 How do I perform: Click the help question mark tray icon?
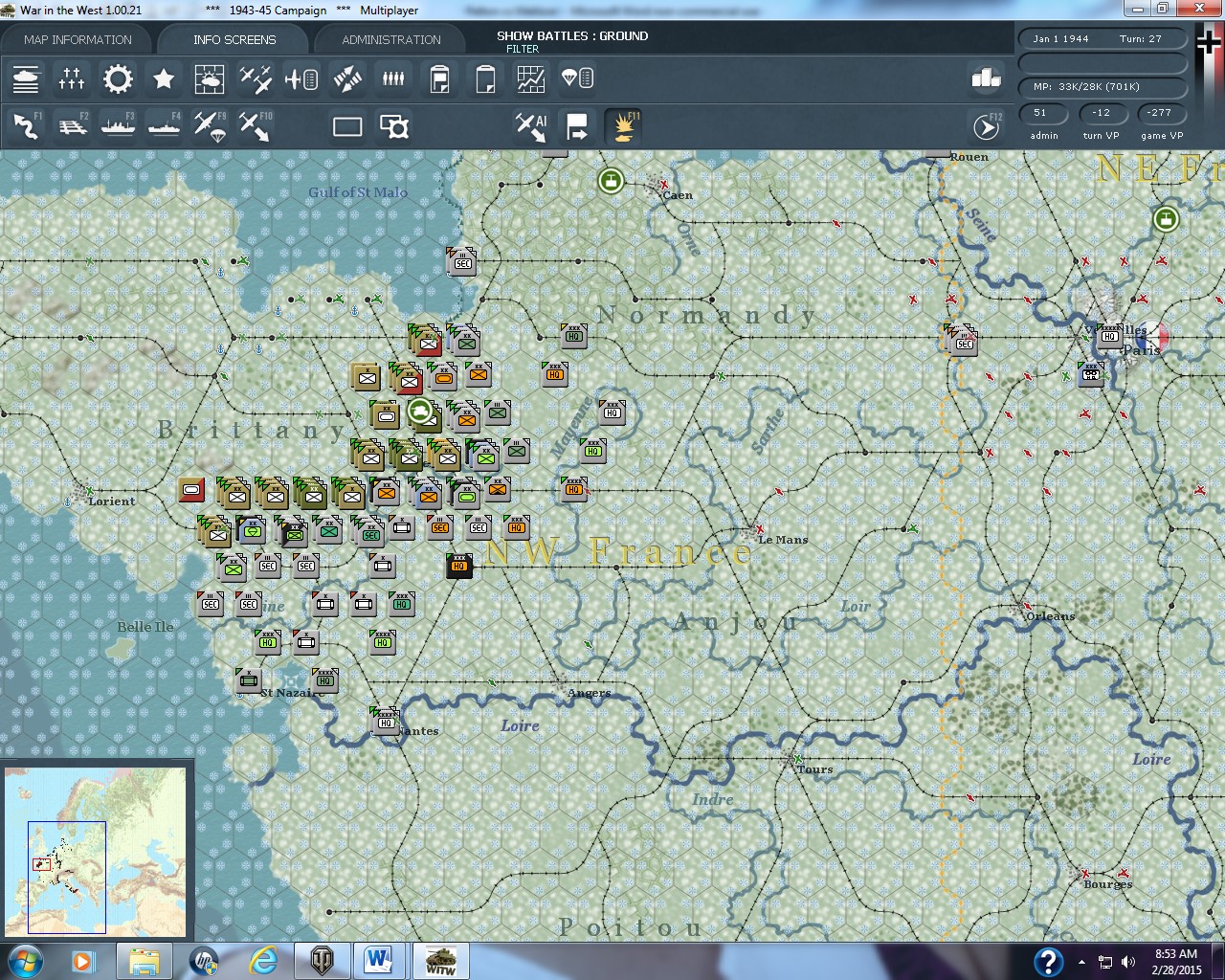1049,962
